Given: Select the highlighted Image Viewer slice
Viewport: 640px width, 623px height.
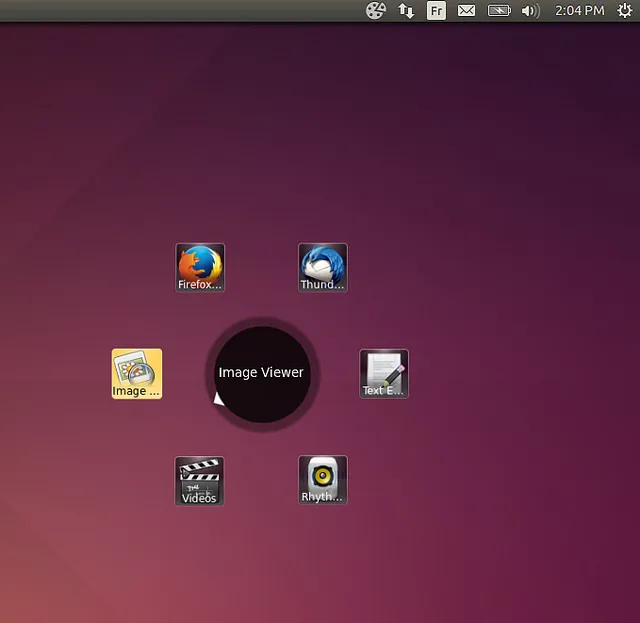Looking at the screenshot, I should (137, 373).
